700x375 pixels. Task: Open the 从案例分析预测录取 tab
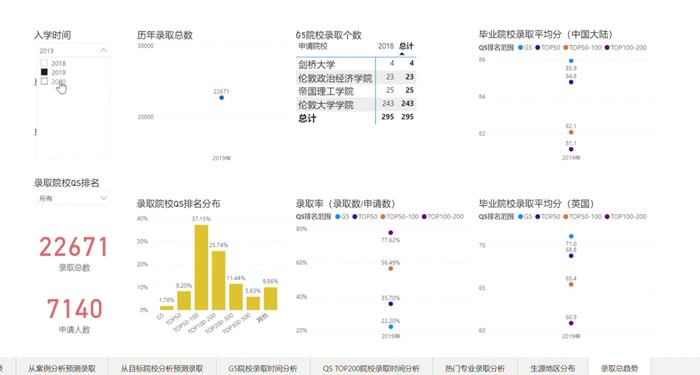coord(62,368)
